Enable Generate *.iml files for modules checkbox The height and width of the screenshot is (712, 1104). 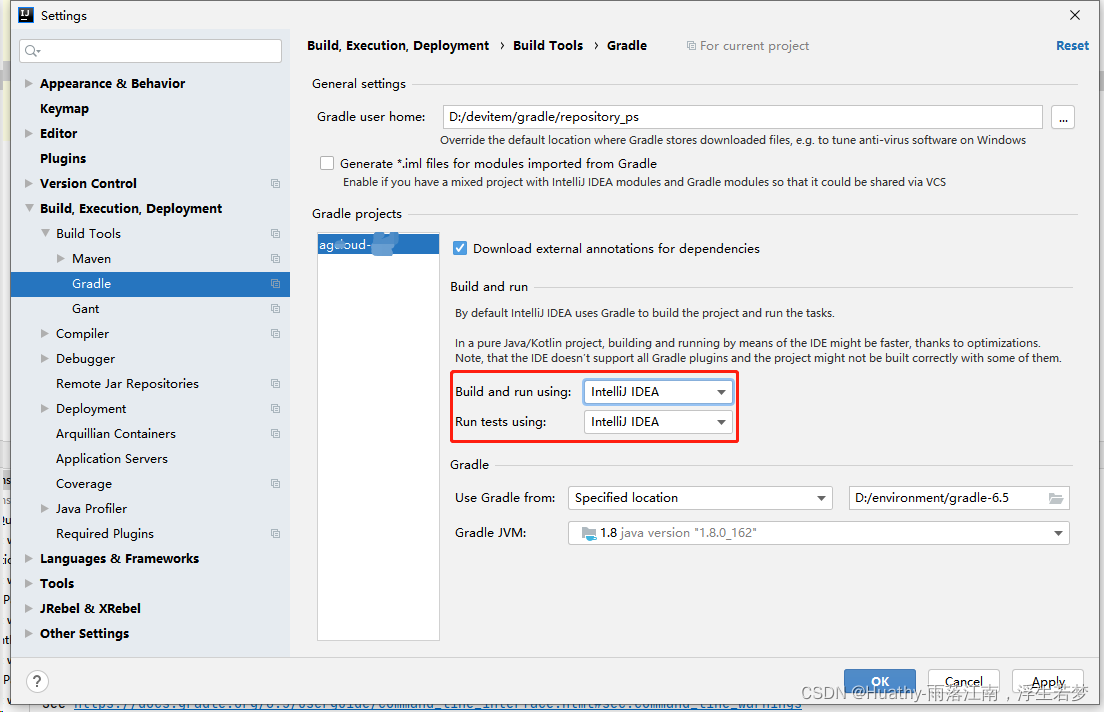click(327, 163)
